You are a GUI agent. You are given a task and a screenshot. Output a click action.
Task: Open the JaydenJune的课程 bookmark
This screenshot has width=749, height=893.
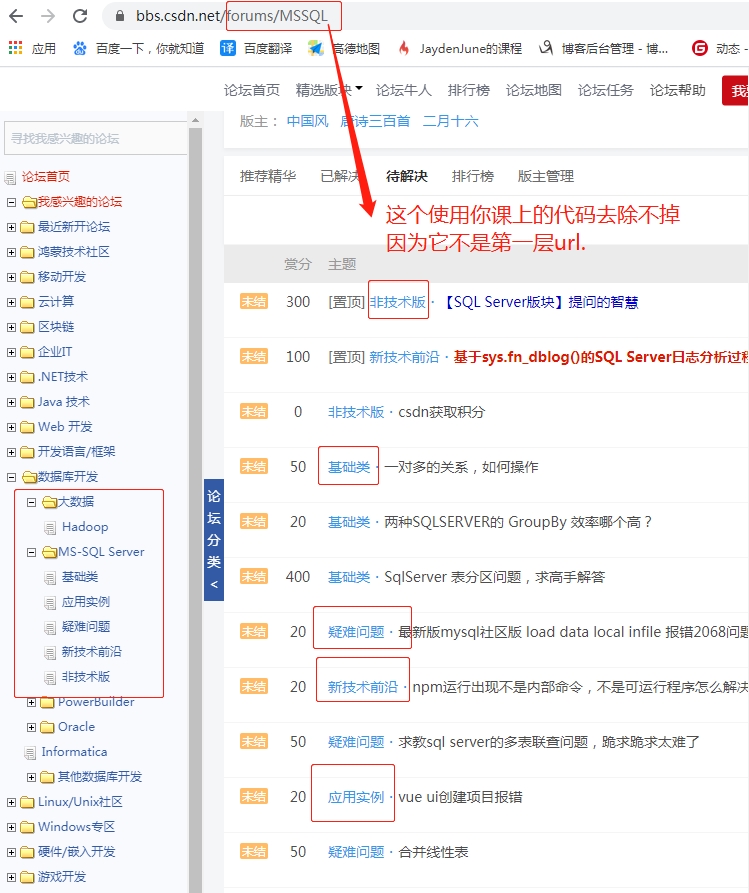tap(460, 48)
